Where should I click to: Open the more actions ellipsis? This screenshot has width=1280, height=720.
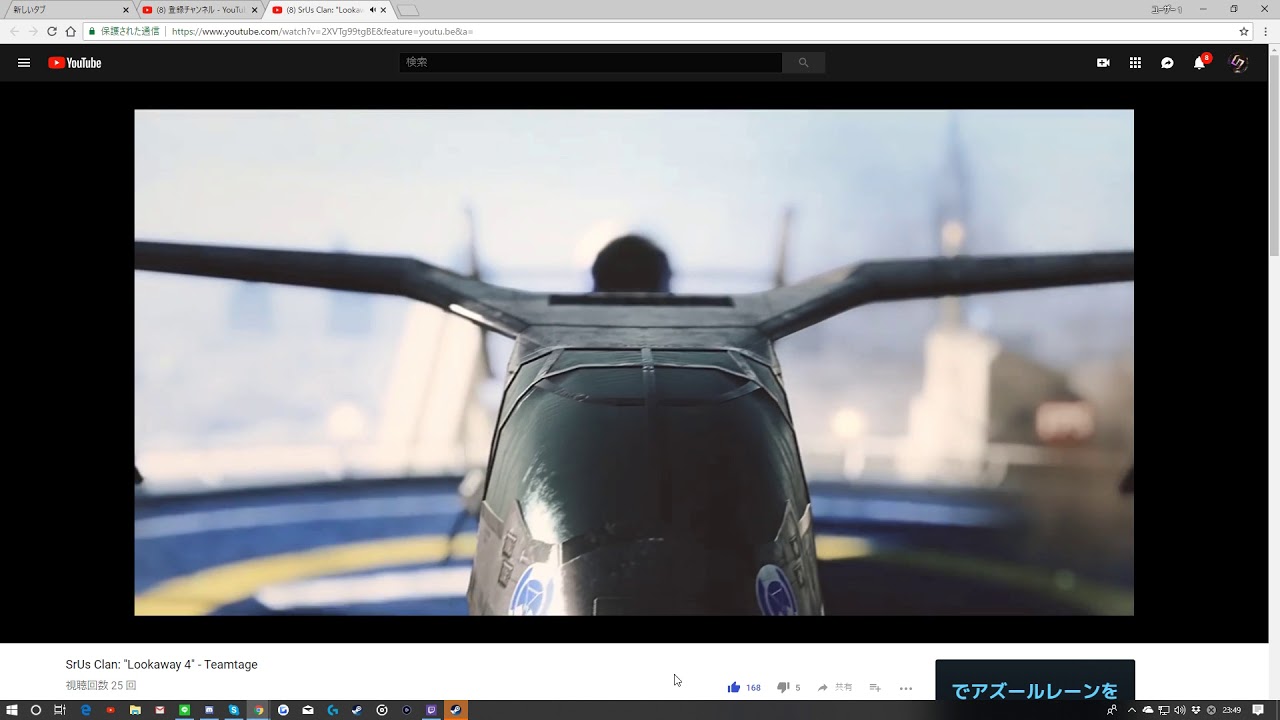(x=906, y=688)
